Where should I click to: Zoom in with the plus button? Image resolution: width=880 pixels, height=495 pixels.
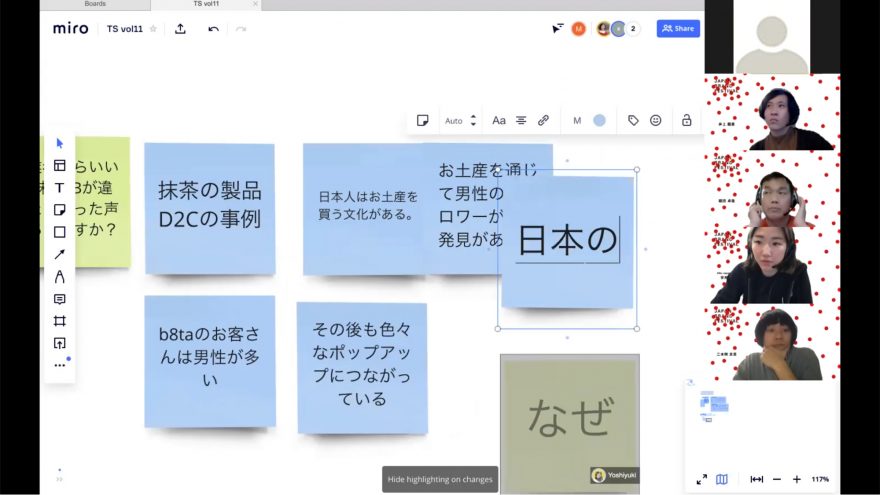(x=796, y=479)
